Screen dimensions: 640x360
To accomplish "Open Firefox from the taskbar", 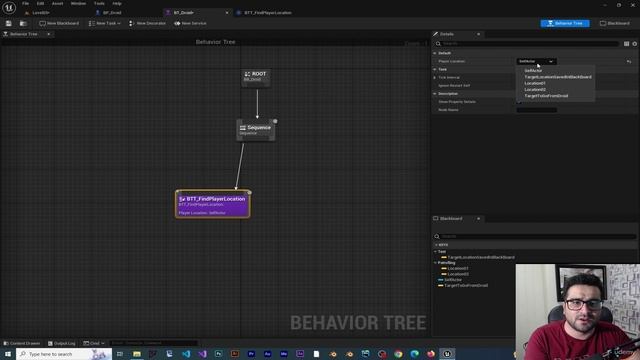I will pos(431,354).
